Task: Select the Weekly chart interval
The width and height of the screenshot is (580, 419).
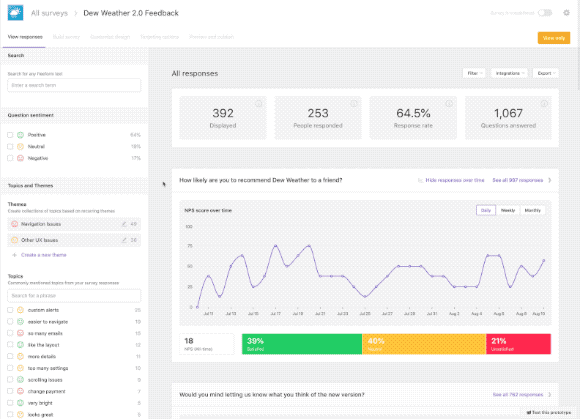Action: [508, 210]
